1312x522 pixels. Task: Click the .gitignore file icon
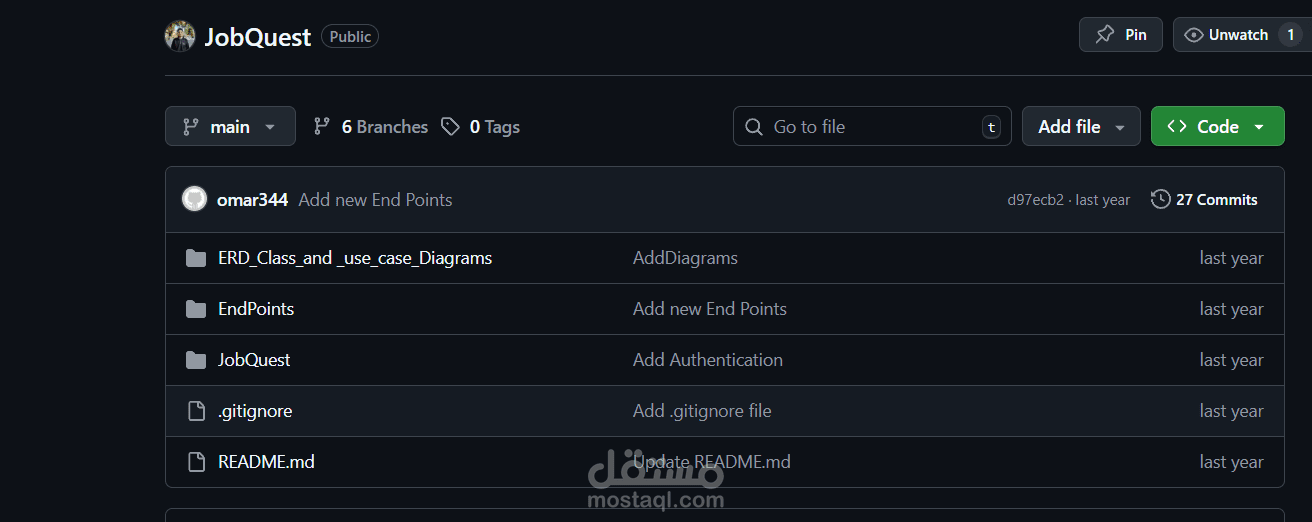coord(196,411)
